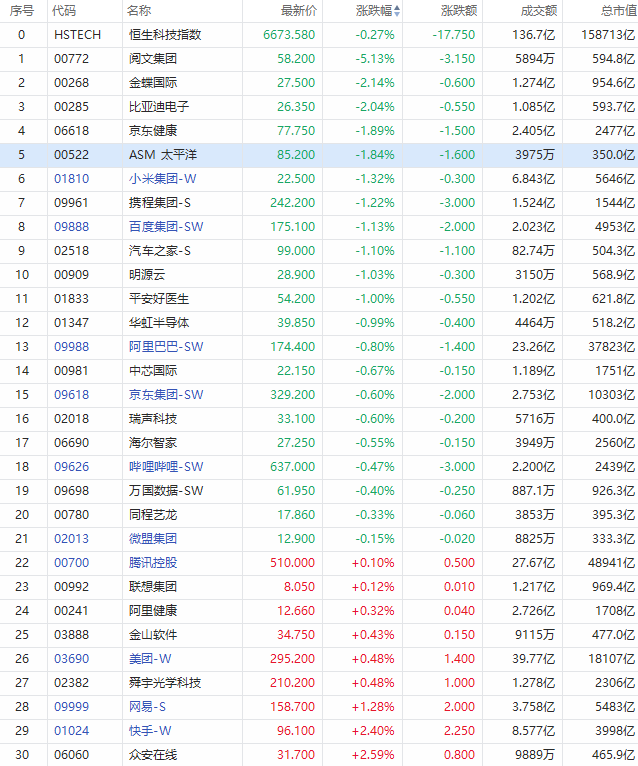638x766 pixels.
Task: Select the 众安在线 row name
Action: tap(153, 755)
